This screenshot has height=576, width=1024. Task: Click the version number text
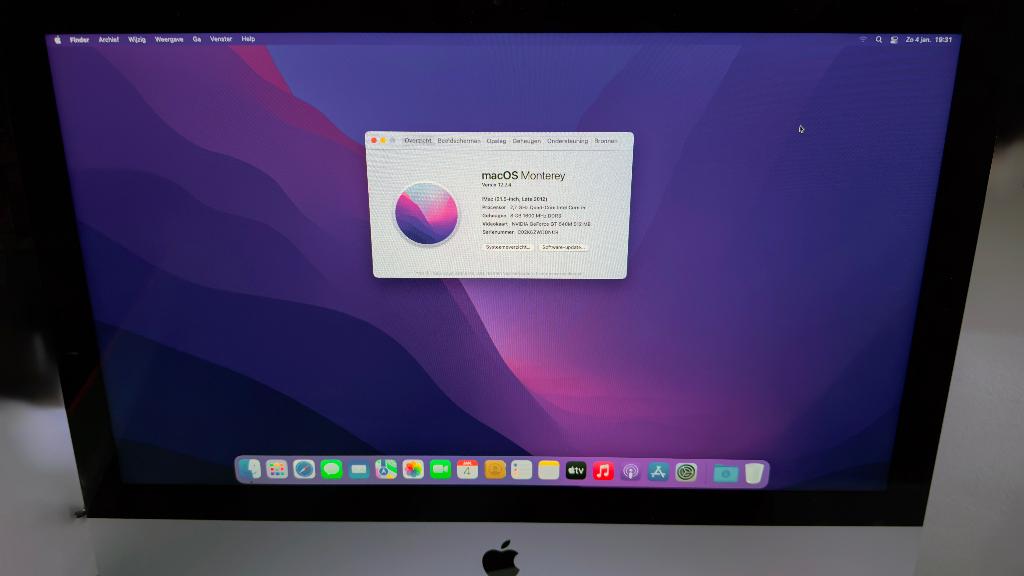tap(497, 185)
